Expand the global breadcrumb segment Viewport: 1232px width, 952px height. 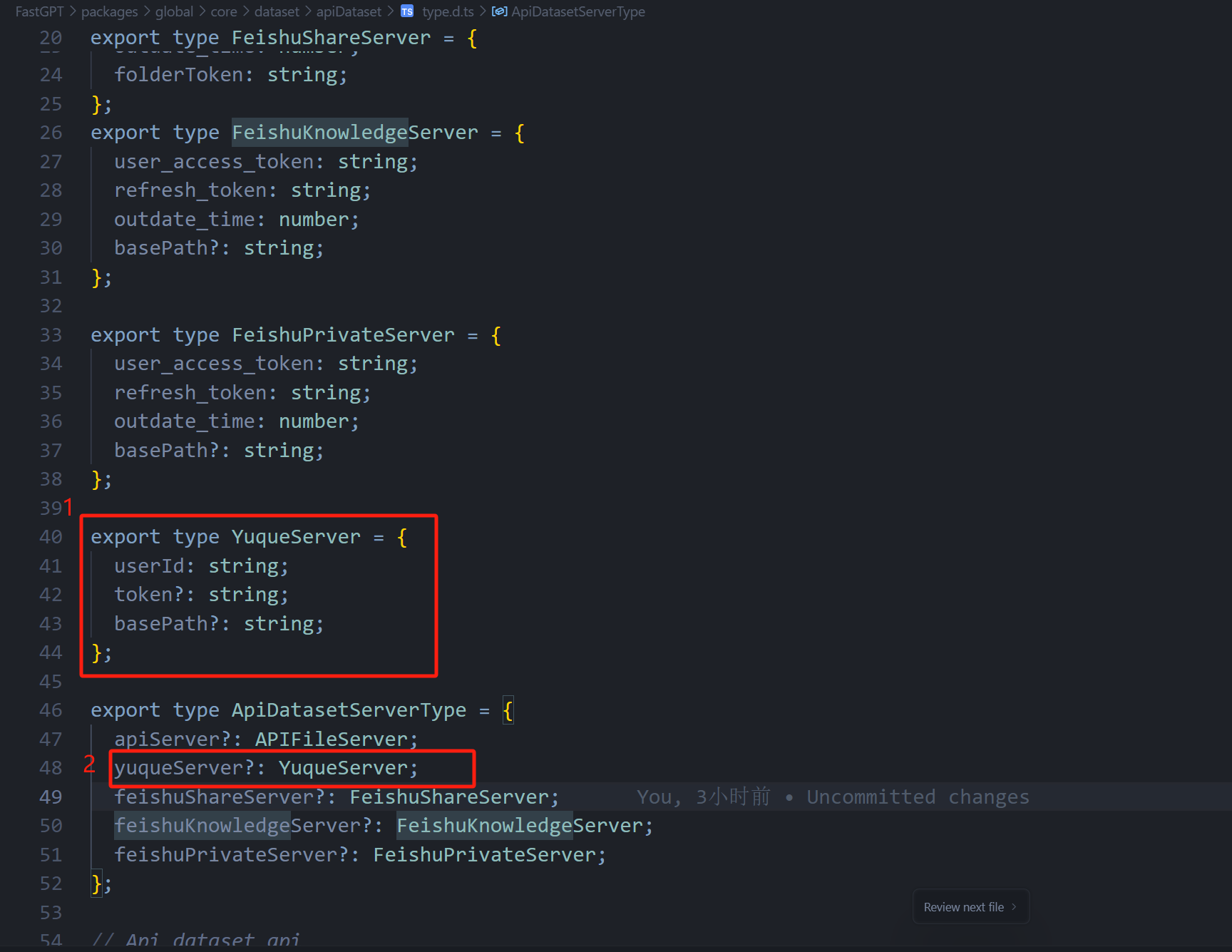coord(174,11)
